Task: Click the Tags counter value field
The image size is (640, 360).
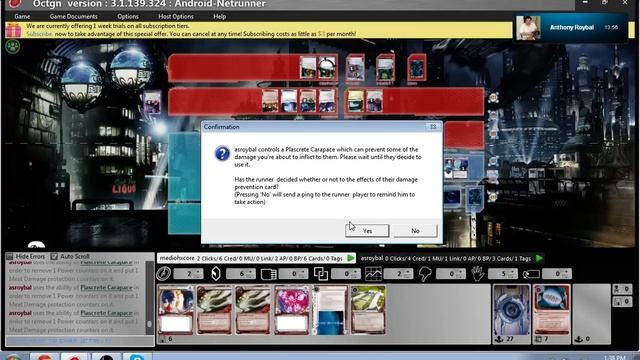Action: (557, 274)
